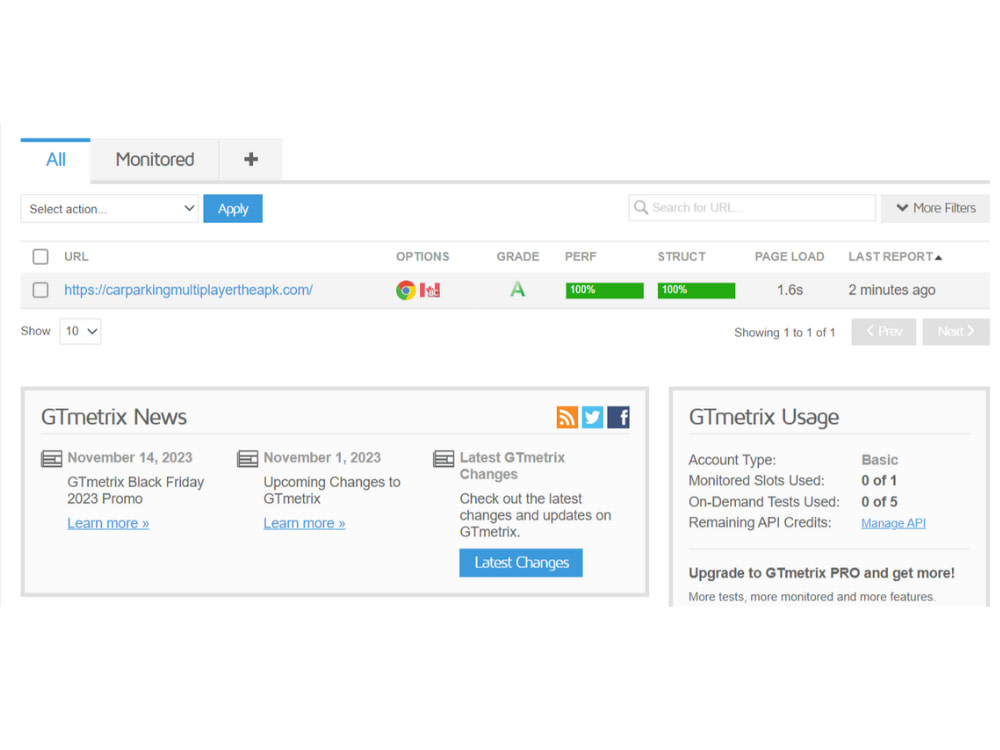Click the 1.6s page load value
Image resolution: width=1000 pixels, height=750 pixels.
(790, 290)
